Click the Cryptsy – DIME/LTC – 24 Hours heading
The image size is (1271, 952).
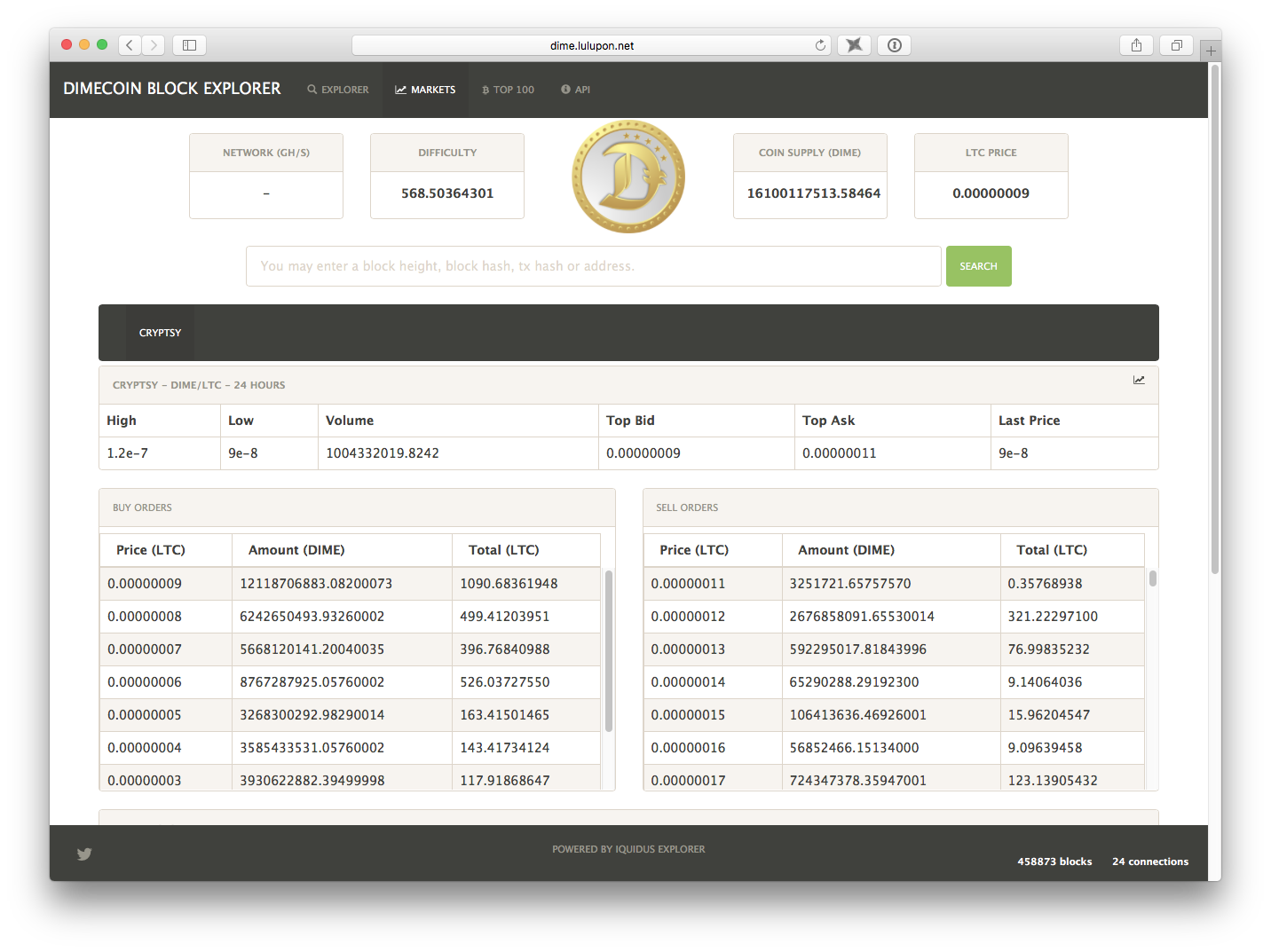point(199,385)
